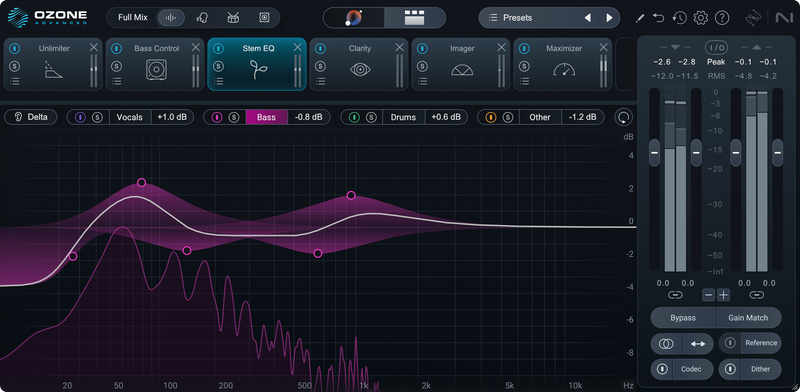
Task: Select the Drums stem tab
Action: 404,117
